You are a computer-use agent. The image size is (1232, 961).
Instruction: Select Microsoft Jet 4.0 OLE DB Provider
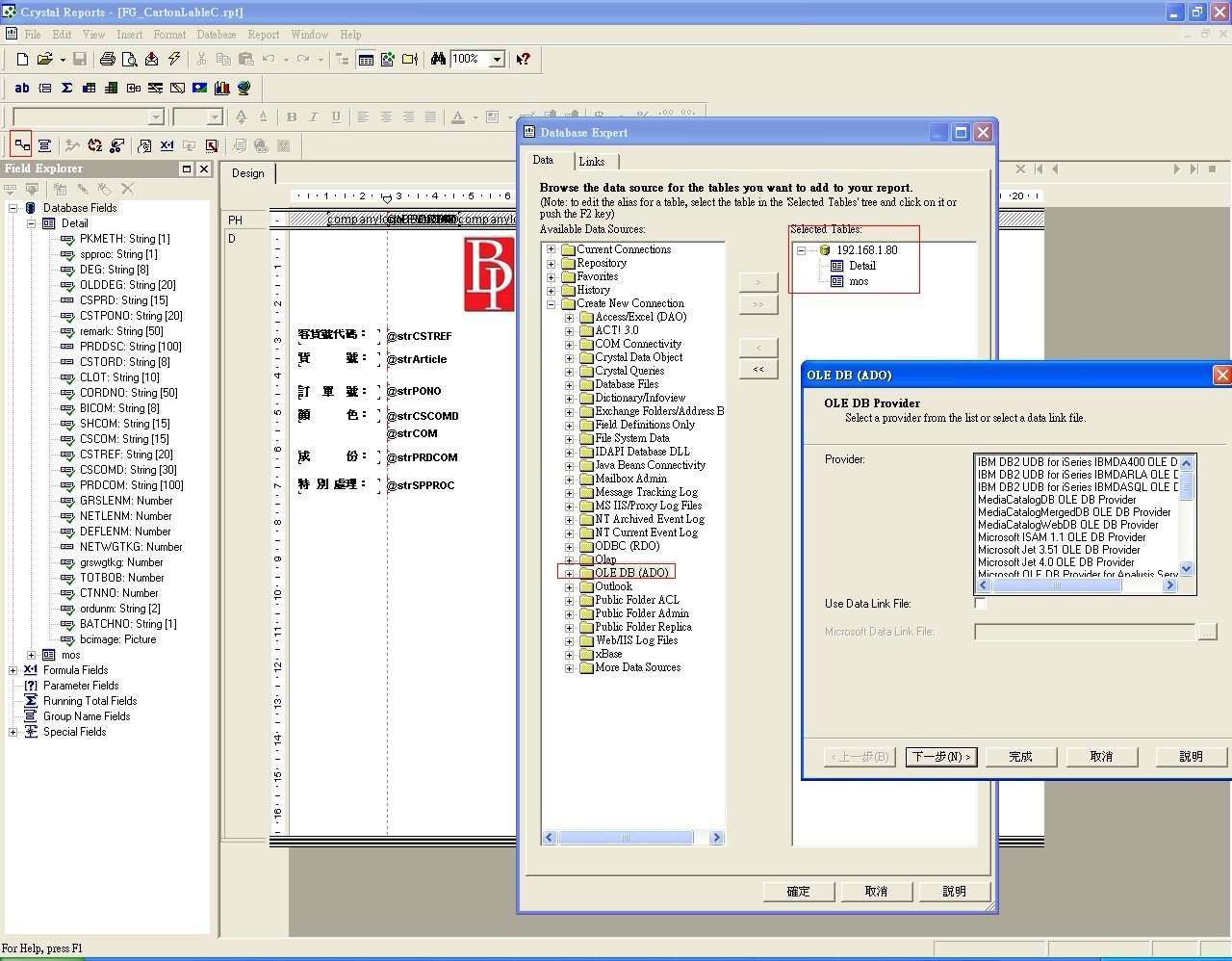tap(1056, 562)
